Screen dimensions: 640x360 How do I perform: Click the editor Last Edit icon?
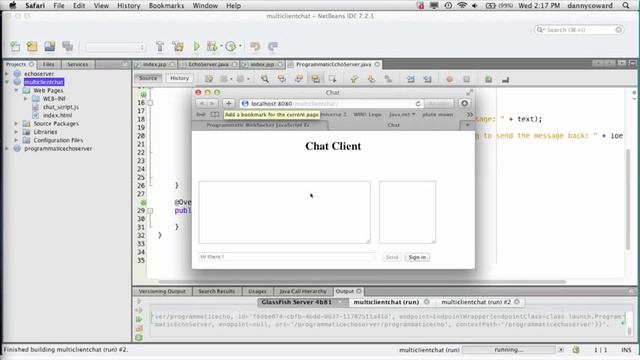coord(209,79)
